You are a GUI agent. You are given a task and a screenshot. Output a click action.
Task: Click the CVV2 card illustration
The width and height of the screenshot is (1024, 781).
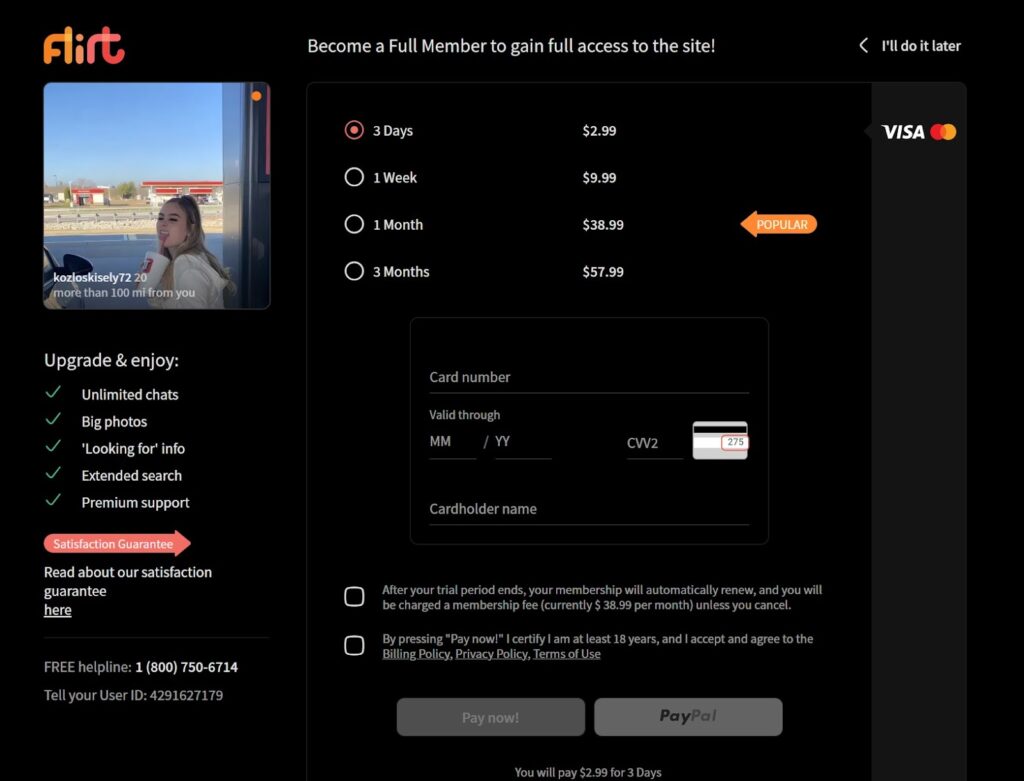tap(719, 440)
